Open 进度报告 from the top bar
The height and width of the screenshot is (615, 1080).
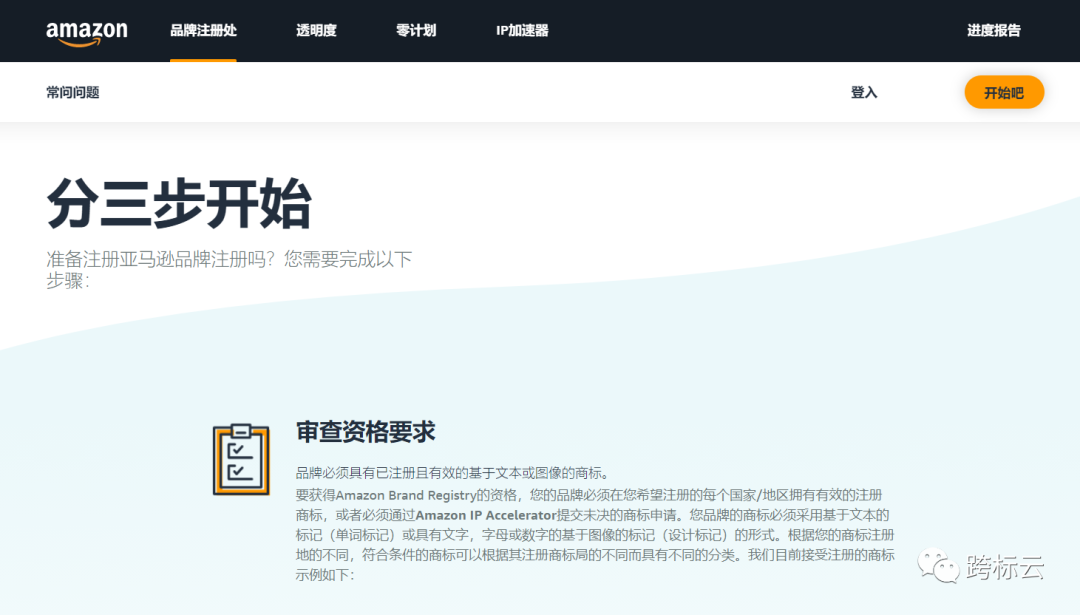coord(996,30)
